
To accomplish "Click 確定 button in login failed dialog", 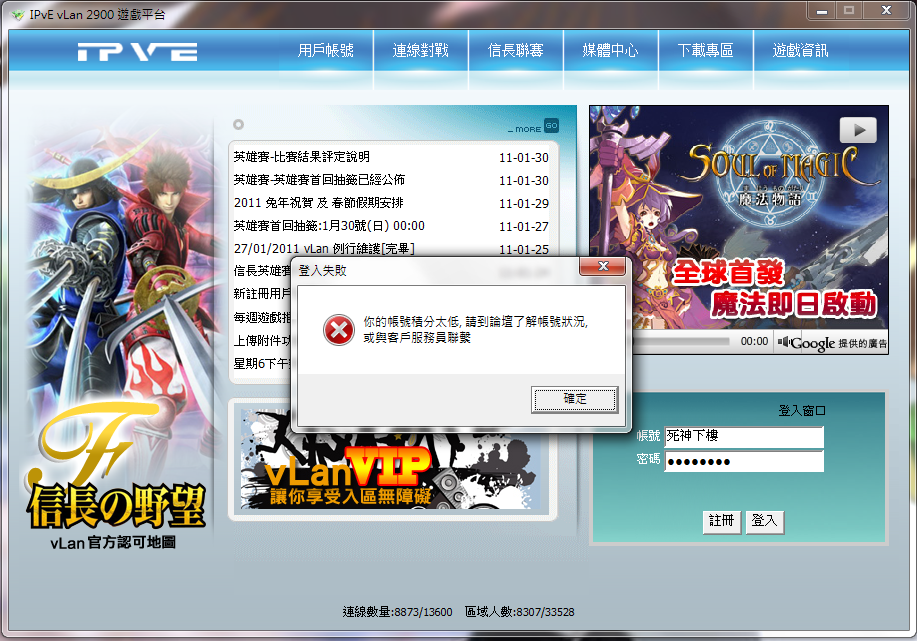I will point(574,399).
